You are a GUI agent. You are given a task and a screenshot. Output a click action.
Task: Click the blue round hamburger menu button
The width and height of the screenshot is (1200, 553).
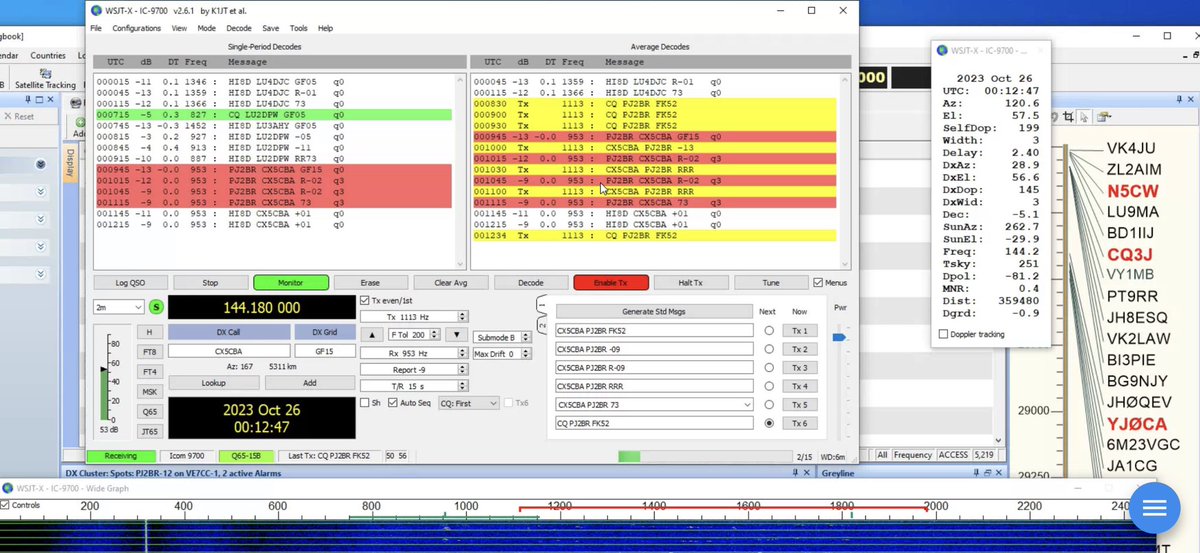pyautogui.click(x=1155, y=508)
